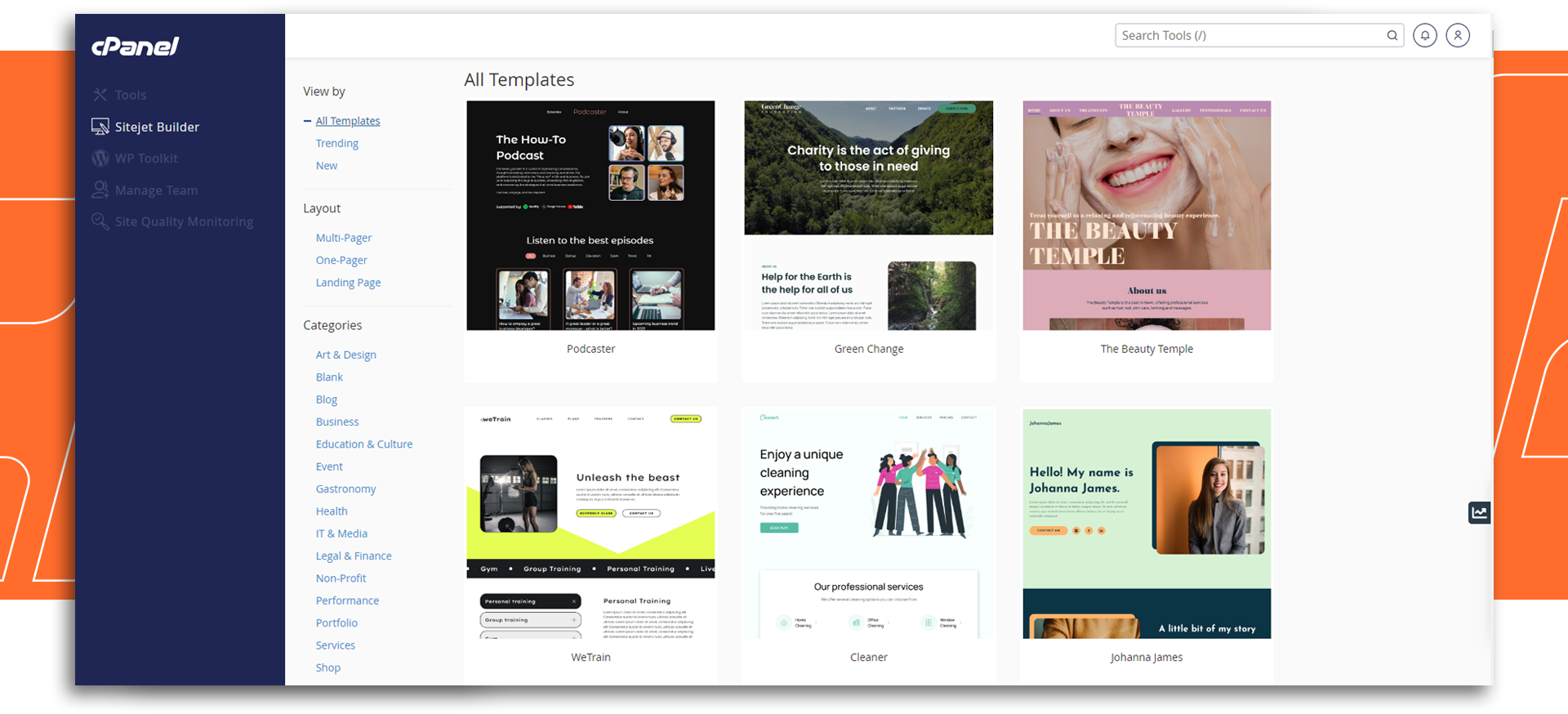
Task: Open notifications bell icon
Action: [x=1425, y=35]
